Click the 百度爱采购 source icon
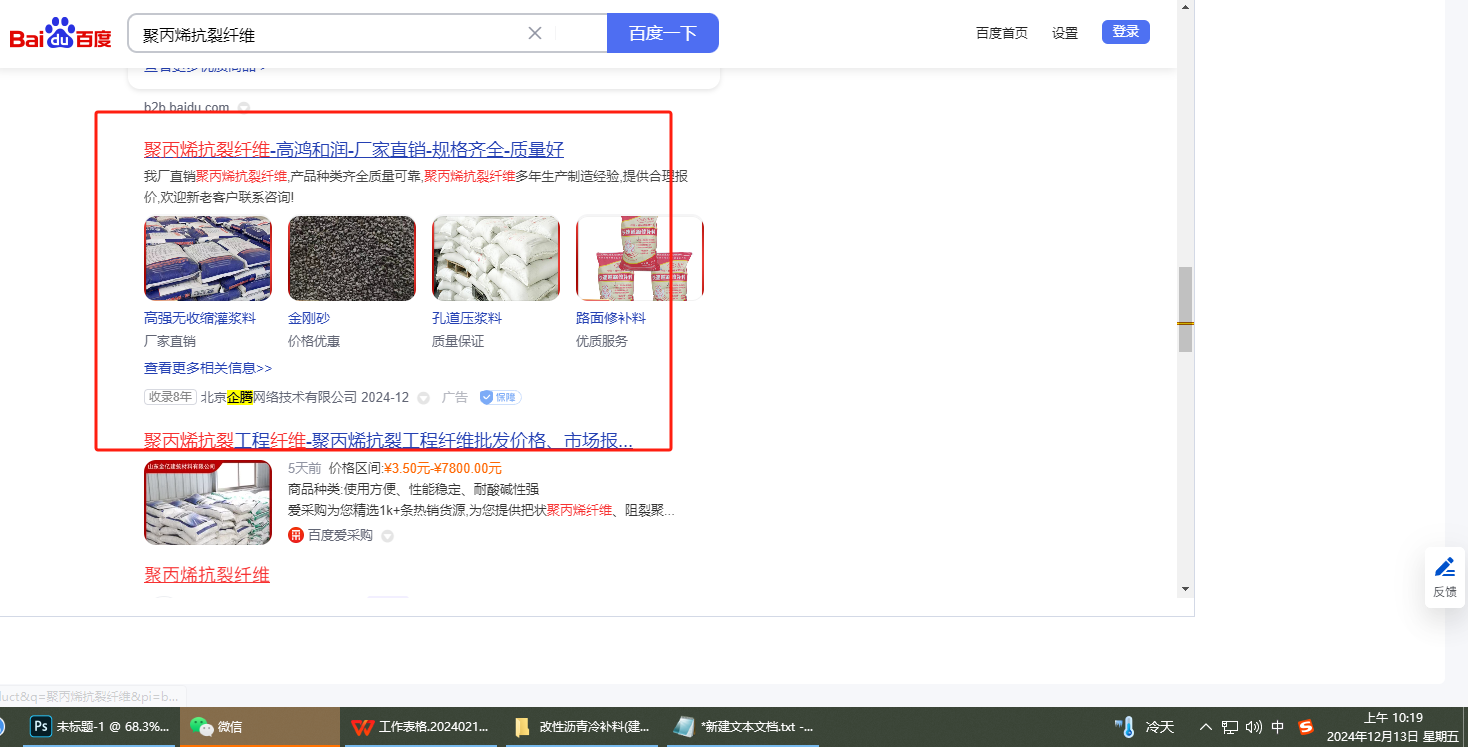This screenshot has width=1468, height=747. click(x=296, y=535)
